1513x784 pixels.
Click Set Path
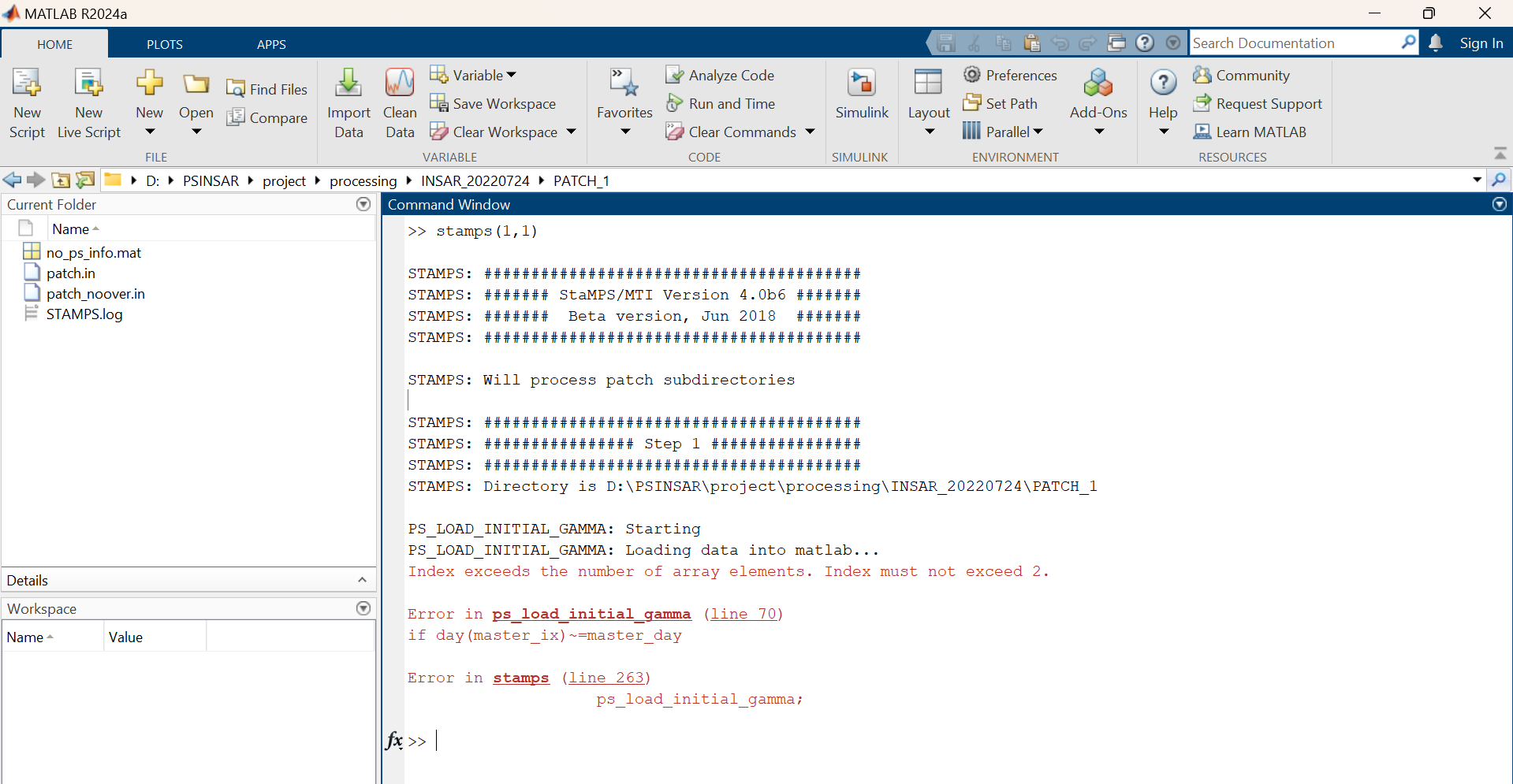pyautogui.click(x=1000, y=103)
